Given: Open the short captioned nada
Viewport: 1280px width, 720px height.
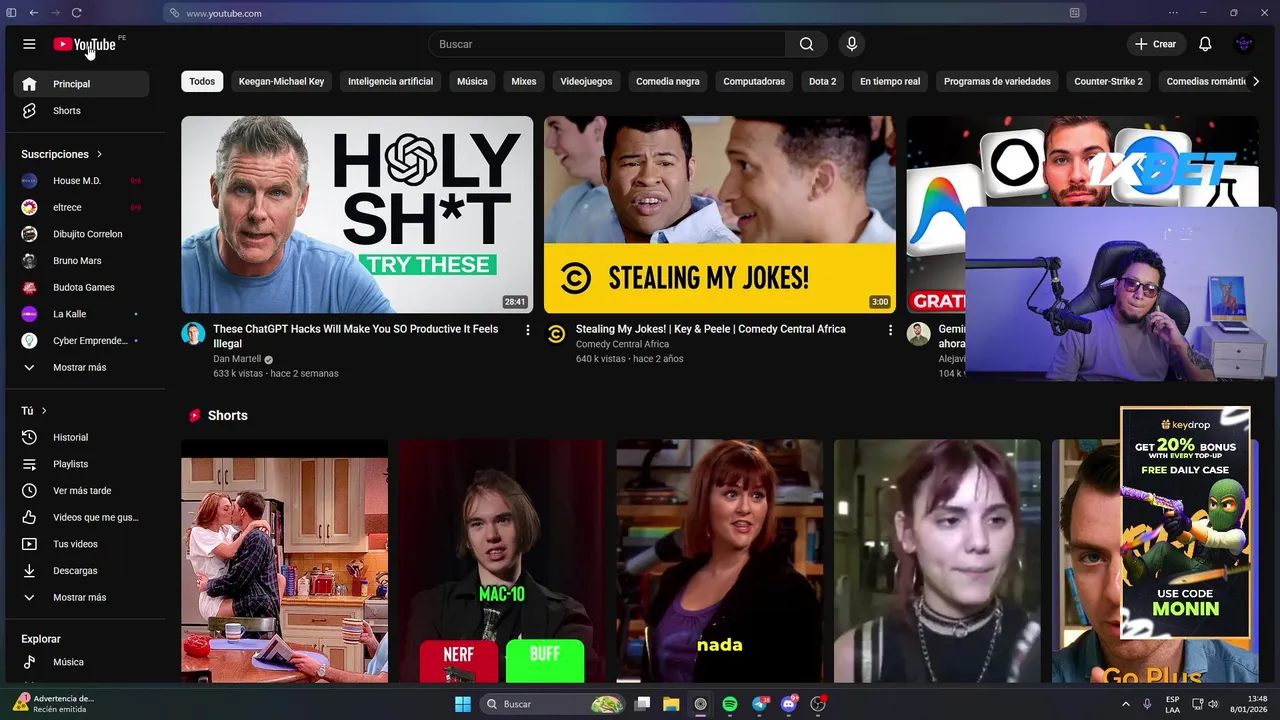Looking at the screenshot, I should pyautogui.click(x=720, y=561).
